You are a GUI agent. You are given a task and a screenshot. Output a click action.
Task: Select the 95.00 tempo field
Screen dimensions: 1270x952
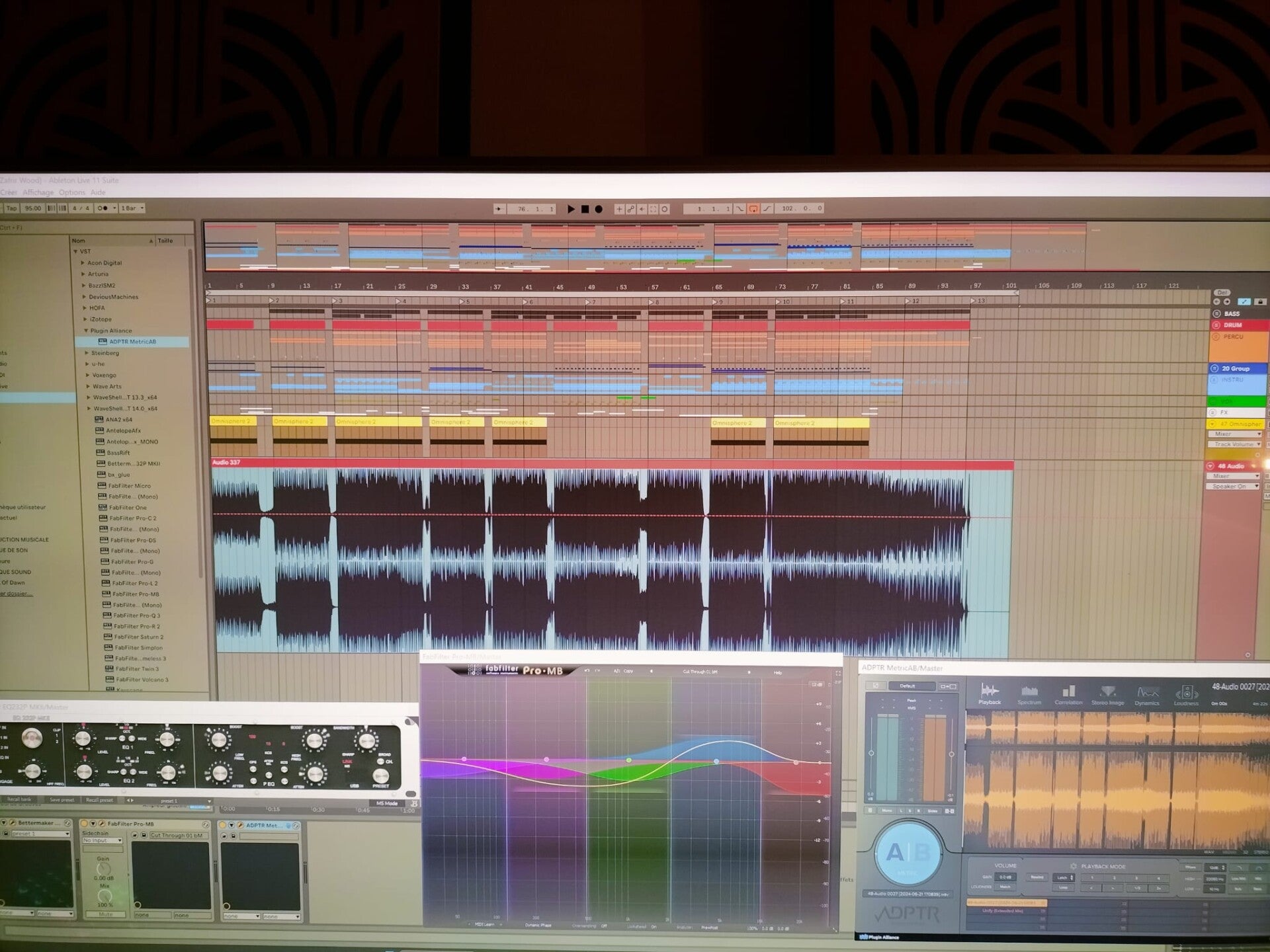tap(32, 208)
